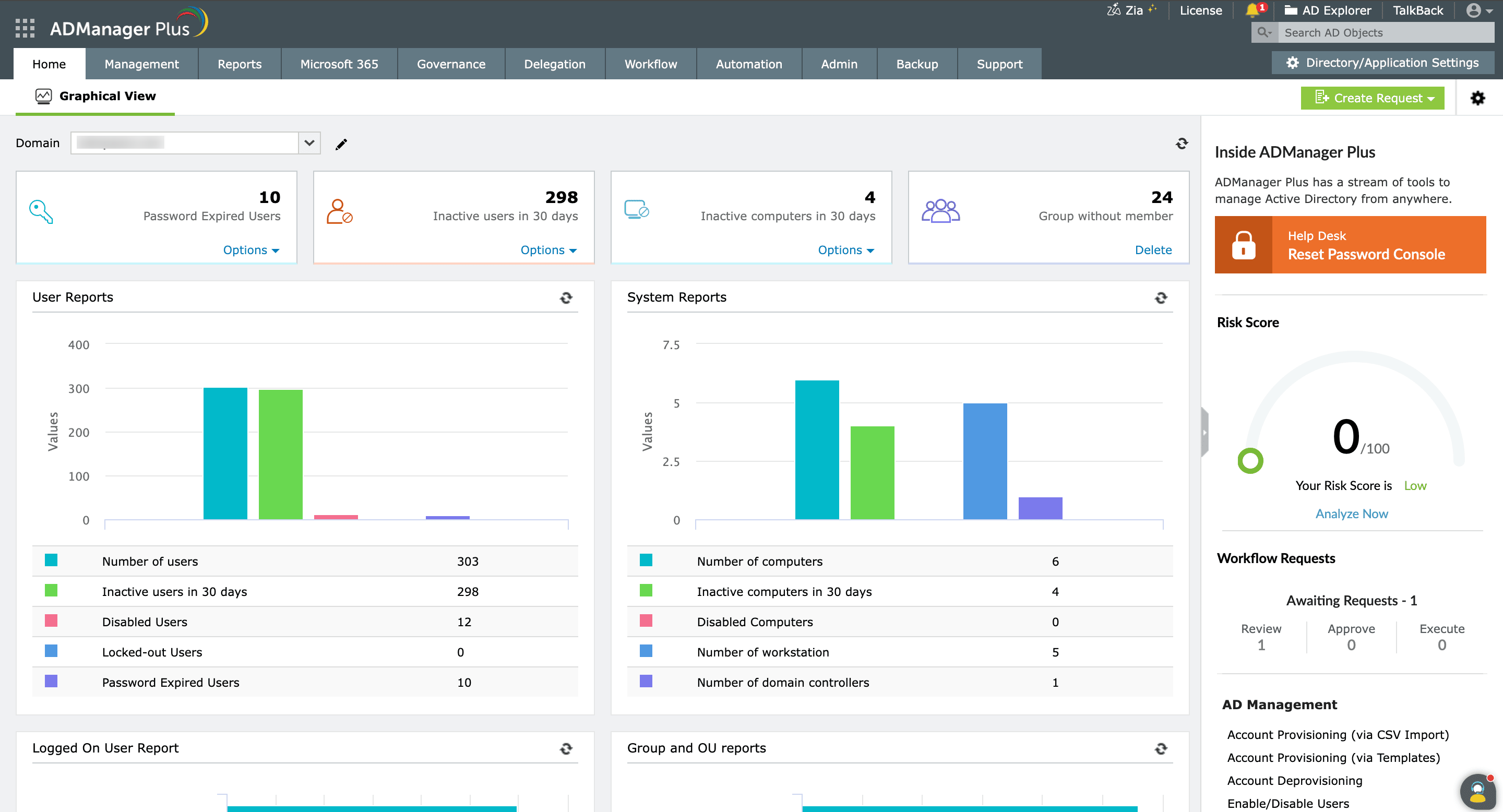Open Account Provisioning (via CSV Import)
Image resolution: width=1503 pixels, height=812 pixels.
pyautogui.click(x=1338, y=735)
